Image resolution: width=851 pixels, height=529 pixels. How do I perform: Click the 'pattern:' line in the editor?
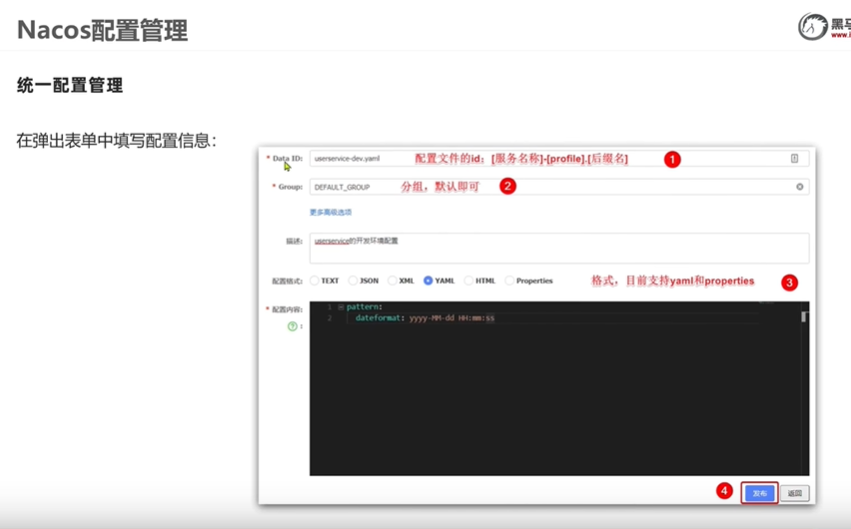click(364, 307)
